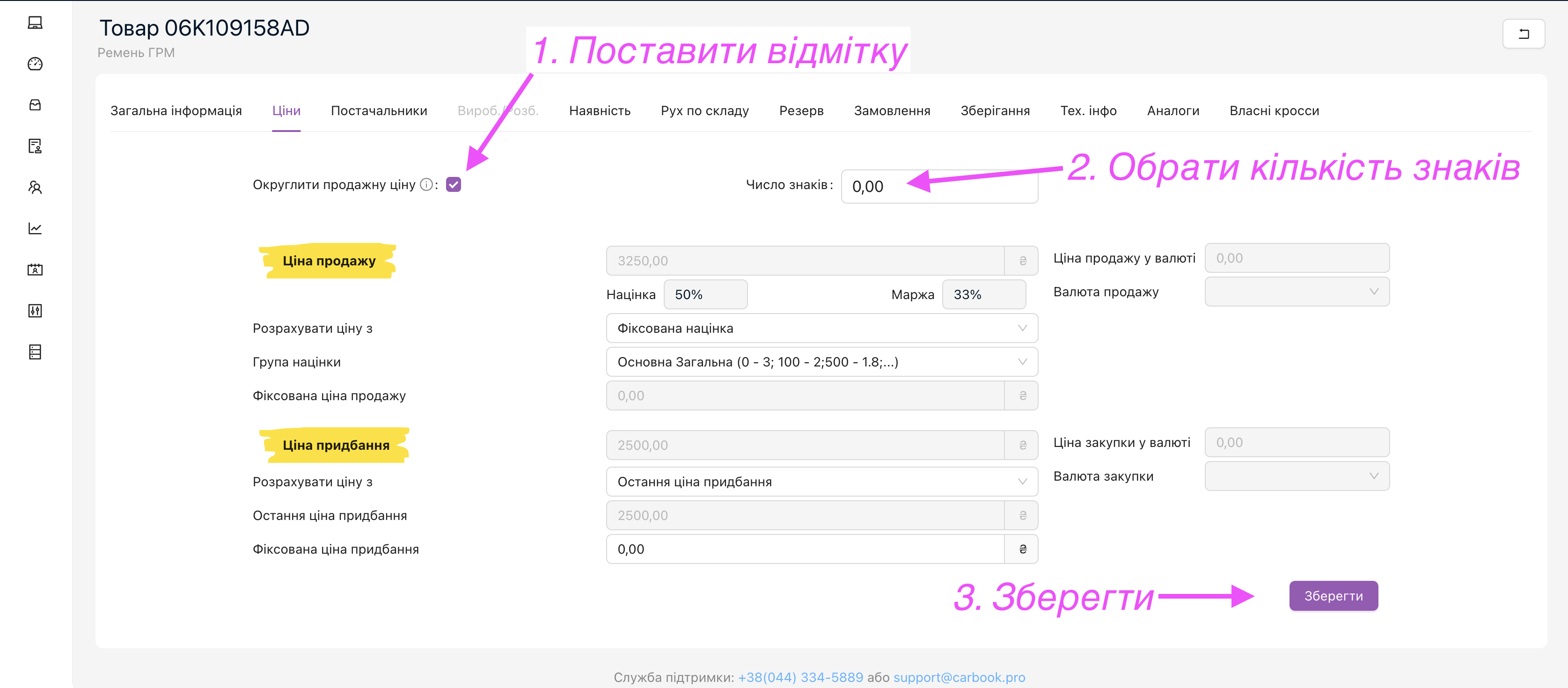Open the Валюта продажу dropdown
Viewport: 1568px width, 688px height.
coord(1297,292)
